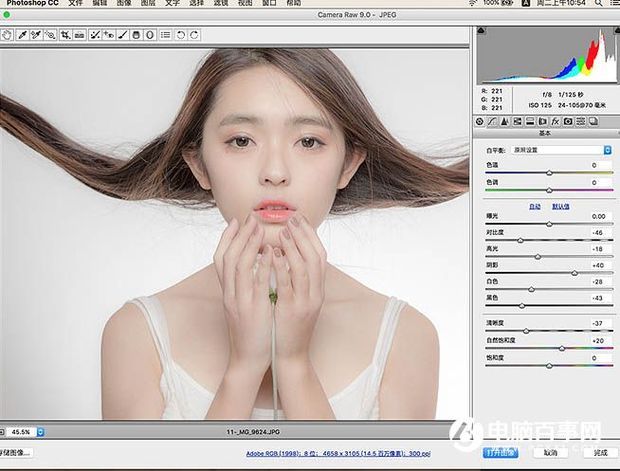This screenshot has height=471, width=620.
Task: Rotate image counterclockwise
Action: pos(181,35)
